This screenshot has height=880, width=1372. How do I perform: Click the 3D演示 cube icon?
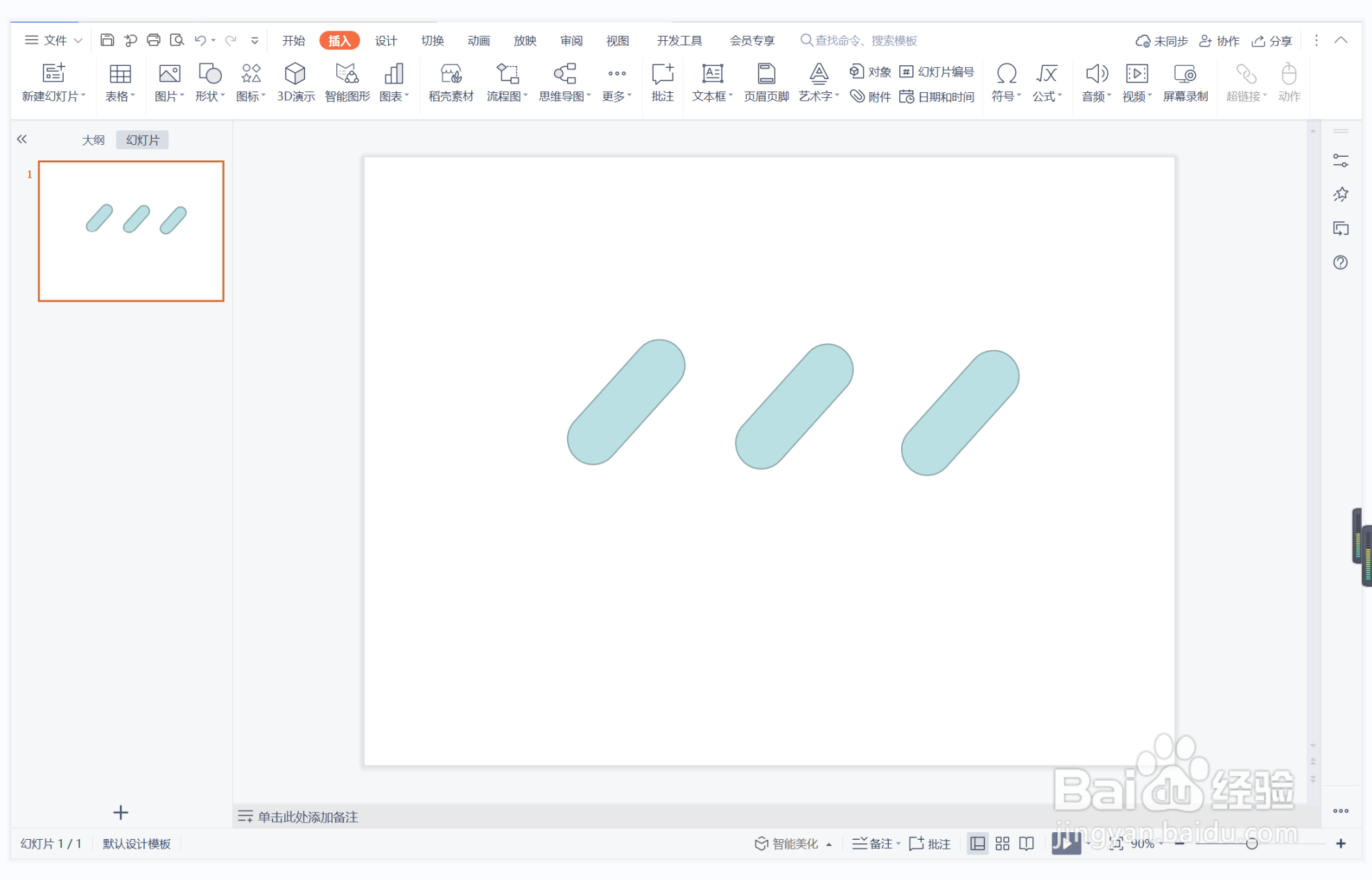pos(295,74)
